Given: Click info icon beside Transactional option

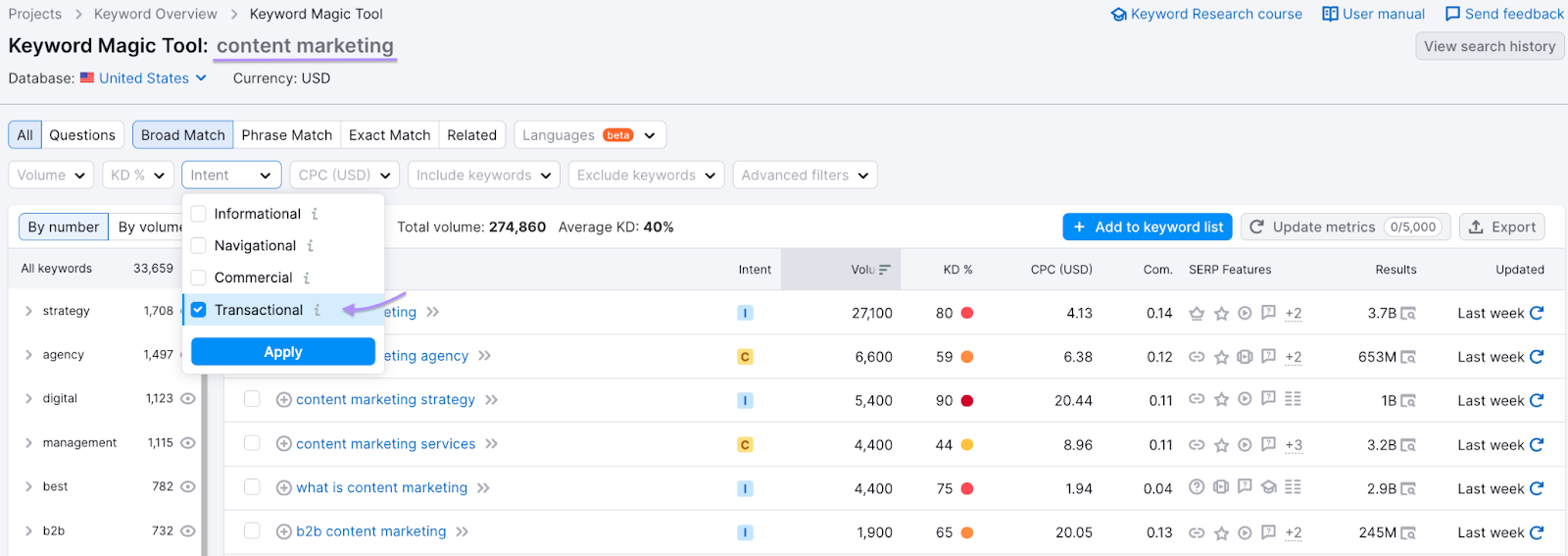Looking at the screenshot, I should [x=318, y=310].
